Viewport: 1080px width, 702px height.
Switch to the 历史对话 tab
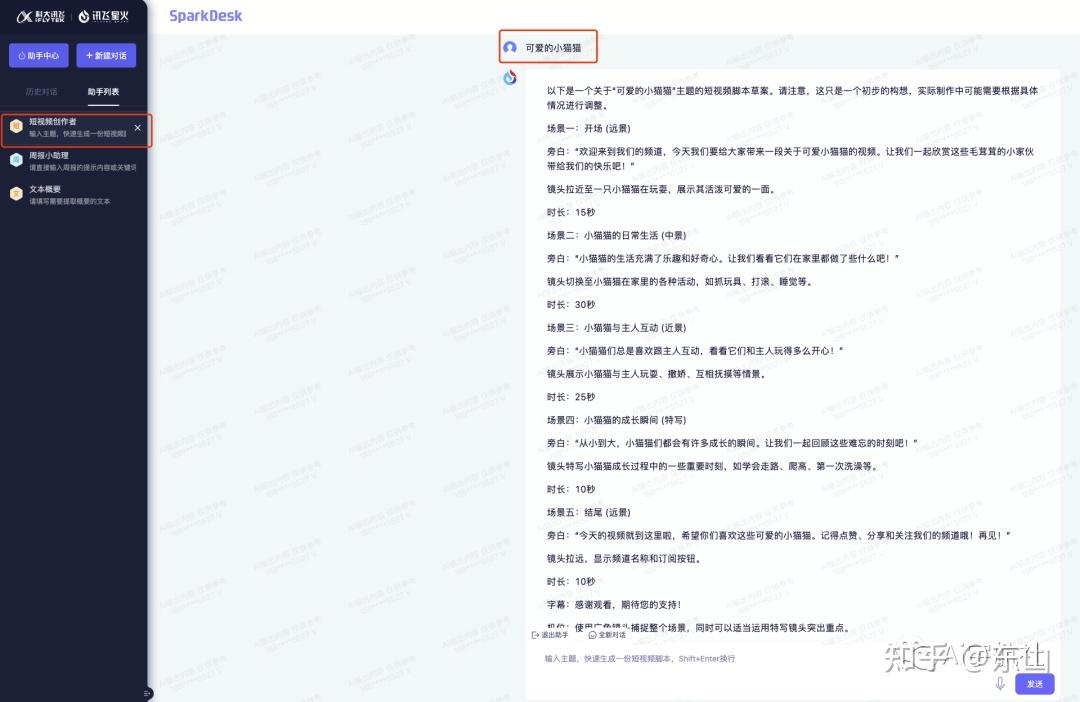44,91
